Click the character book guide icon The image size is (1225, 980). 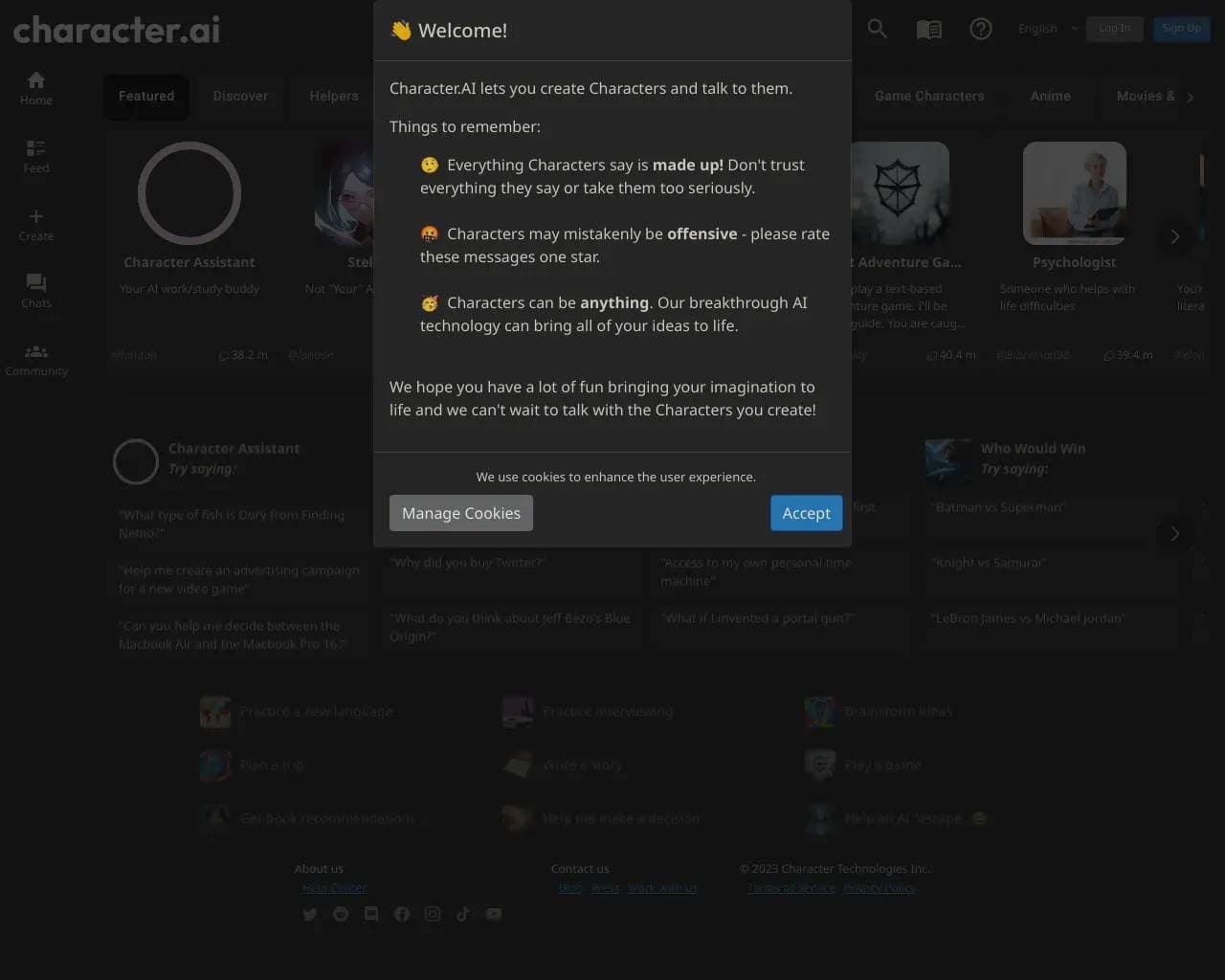pyautogui.click(x=928, y=29)
